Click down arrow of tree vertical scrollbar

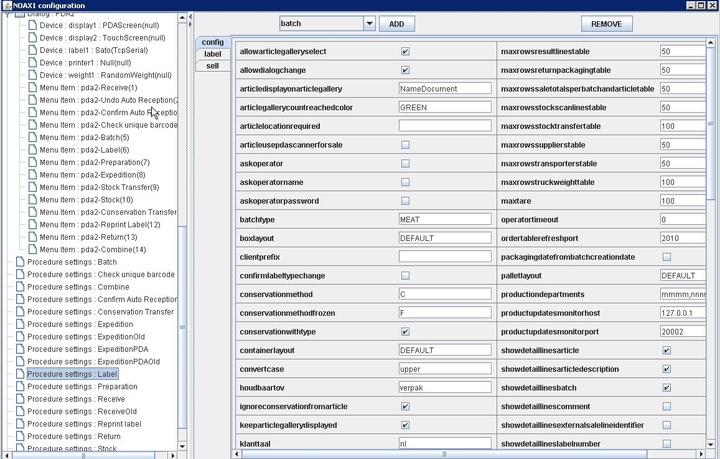coord(182,446)
